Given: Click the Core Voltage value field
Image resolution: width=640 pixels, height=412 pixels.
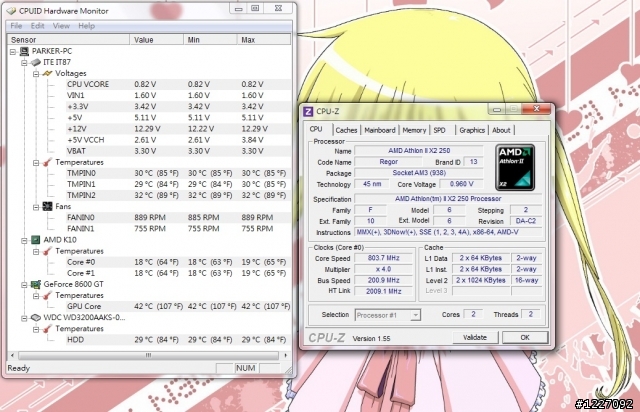Looking at the screenshot, I should point(461,184).
